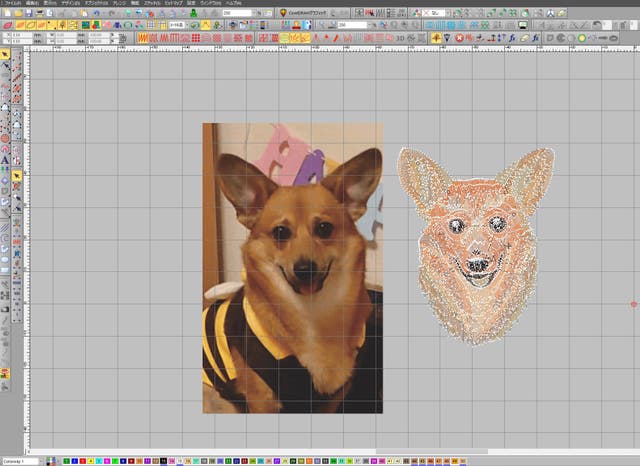640x466 pixels.
Task: Open the 編集 menu
Action: (x=32, y=3)
